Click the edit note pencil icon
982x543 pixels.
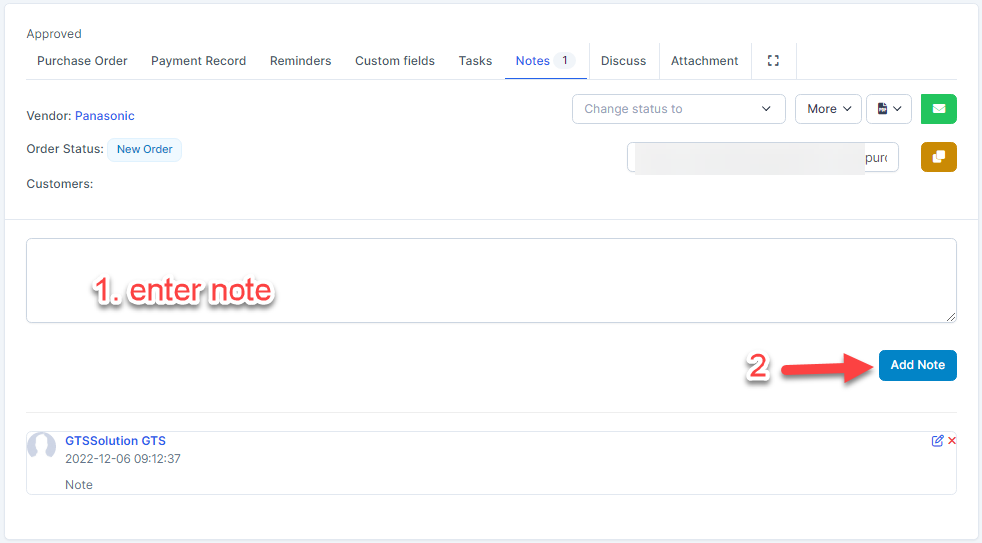pyautogui.click(x=937, y=441)
